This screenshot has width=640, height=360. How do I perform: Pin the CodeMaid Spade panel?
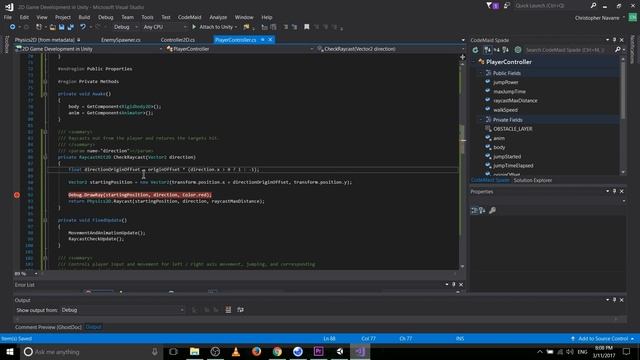tap(614, 40)
